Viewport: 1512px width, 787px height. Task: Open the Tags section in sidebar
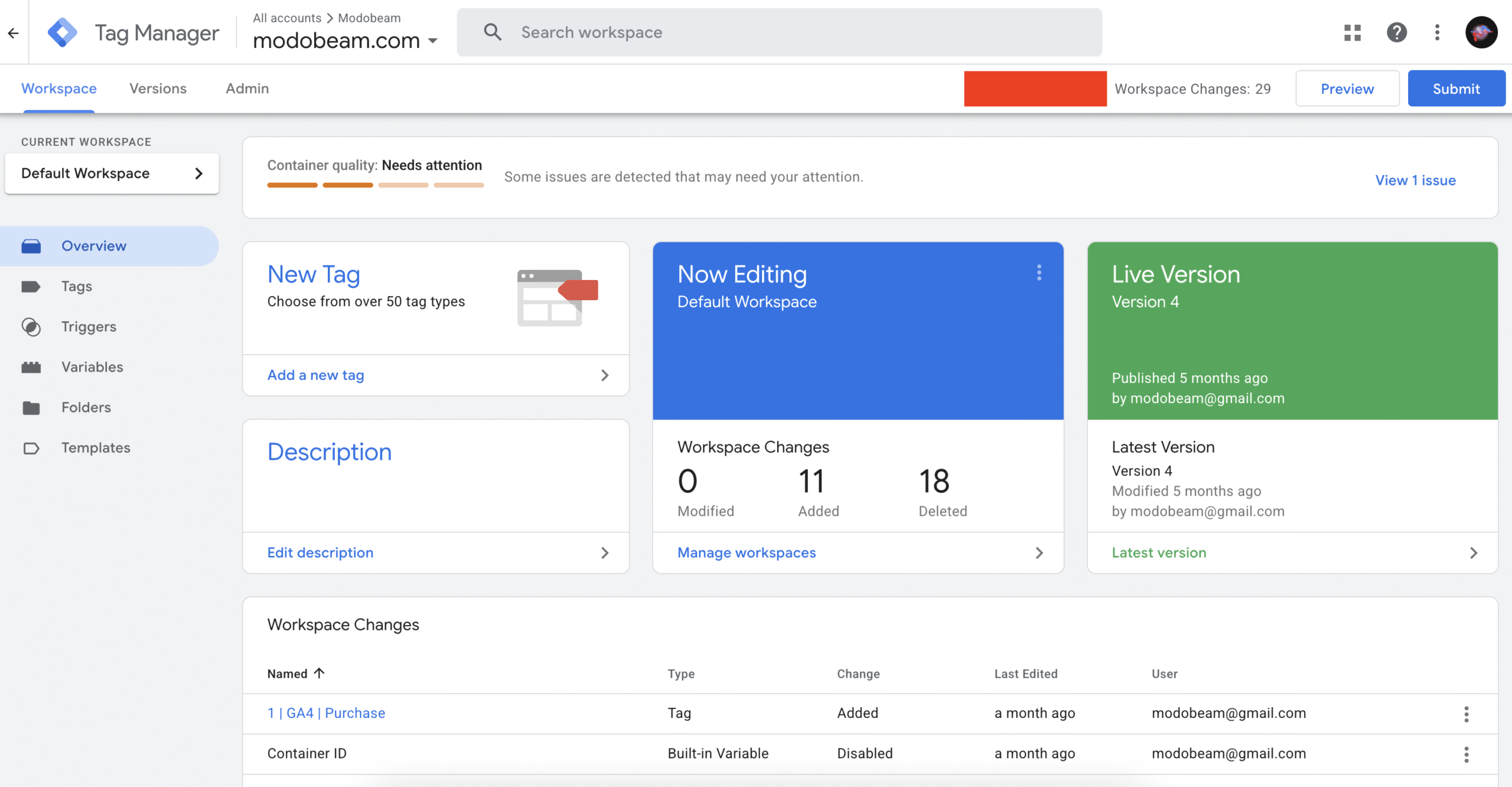(x=76, y=286)
